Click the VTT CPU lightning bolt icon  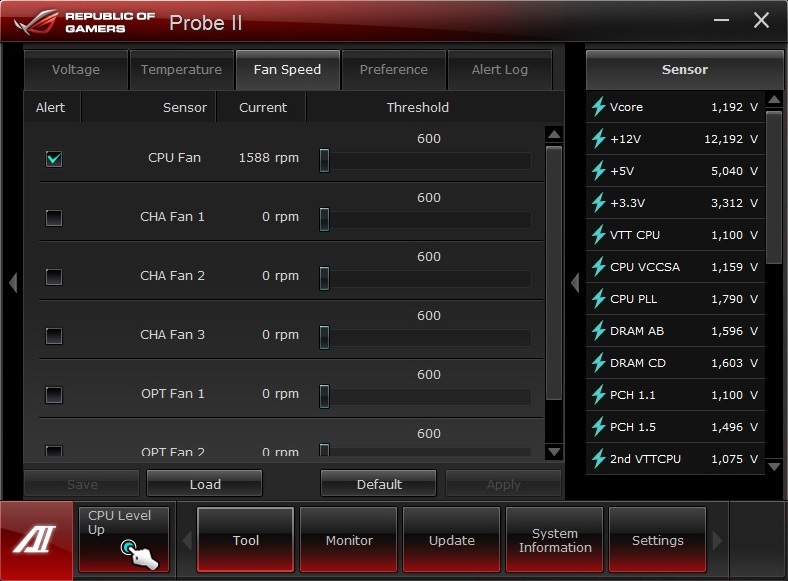click(x=599, y=235)
